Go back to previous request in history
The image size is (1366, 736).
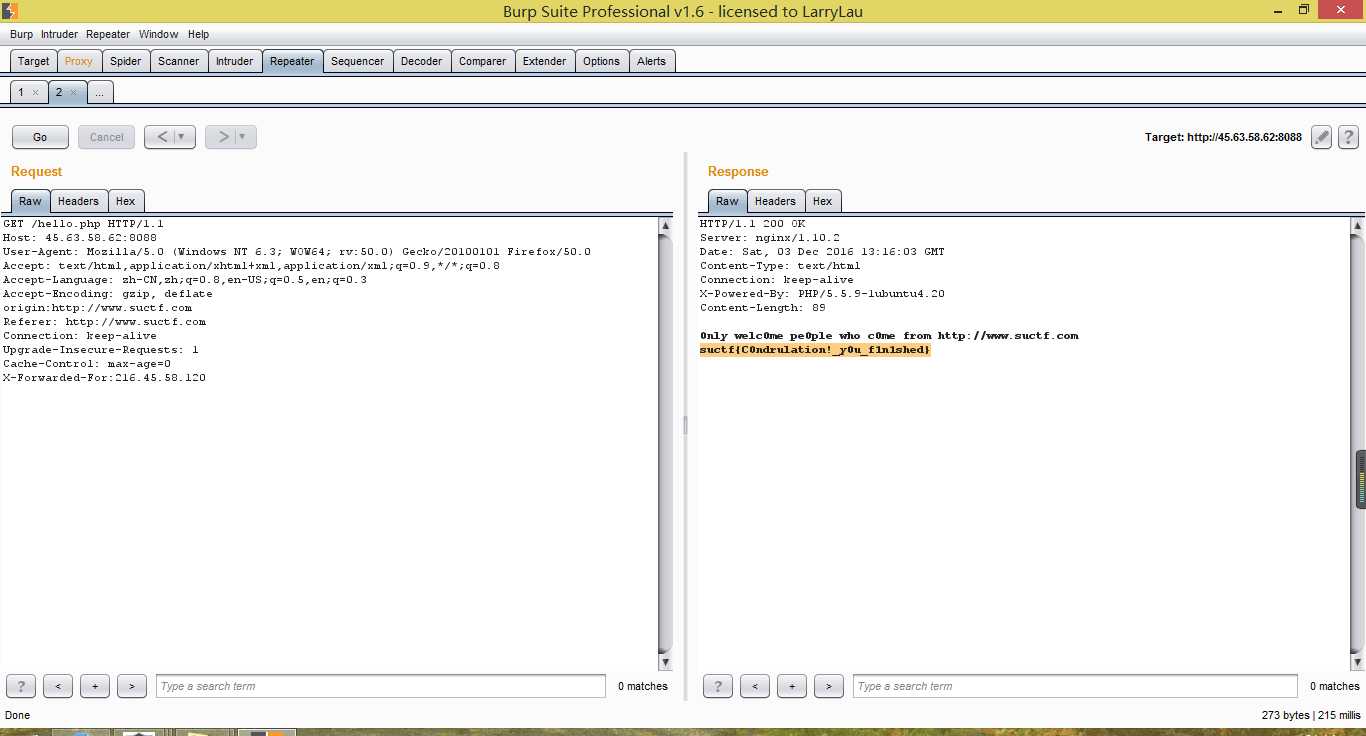coord(164,137)
